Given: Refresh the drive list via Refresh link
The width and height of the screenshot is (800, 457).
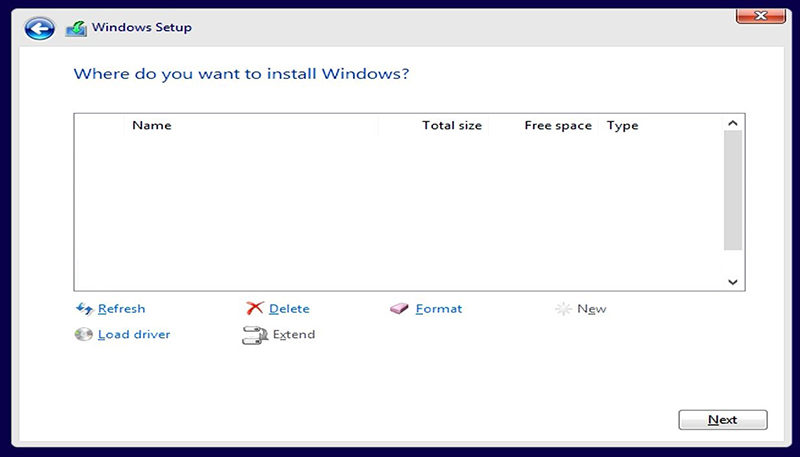Looking at the screenshot, I should pyautogui.click(x=121, y=309).
